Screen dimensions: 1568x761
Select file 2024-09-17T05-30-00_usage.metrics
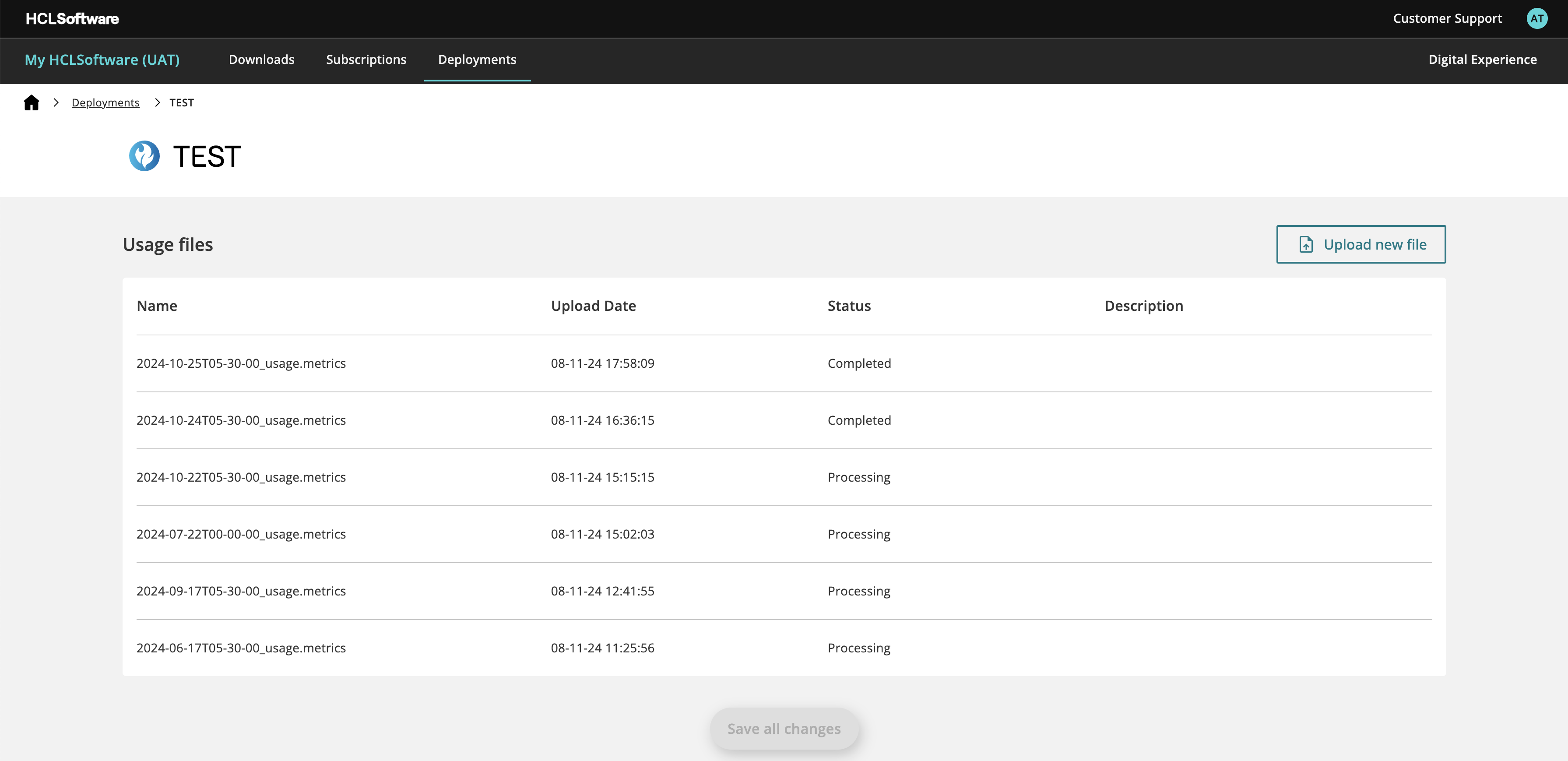(x=241, y=591)
